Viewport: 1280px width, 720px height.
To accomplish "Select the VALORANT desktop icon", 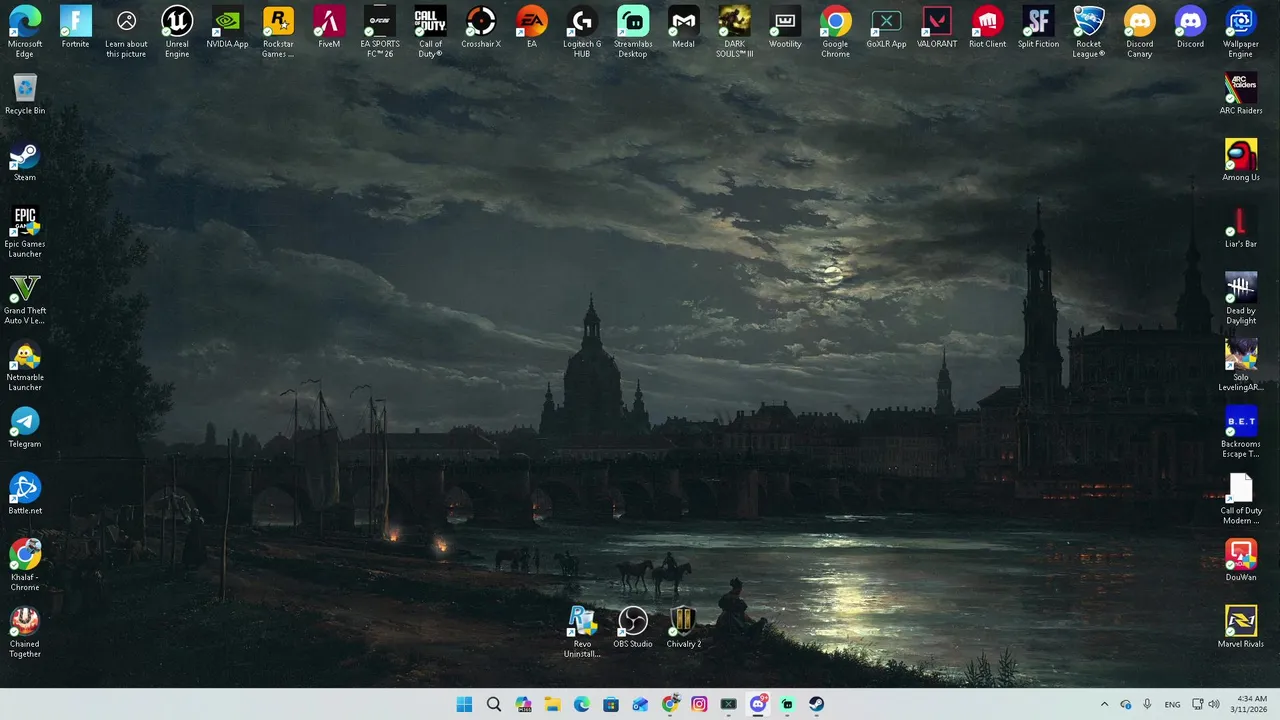I will [937, 28].
